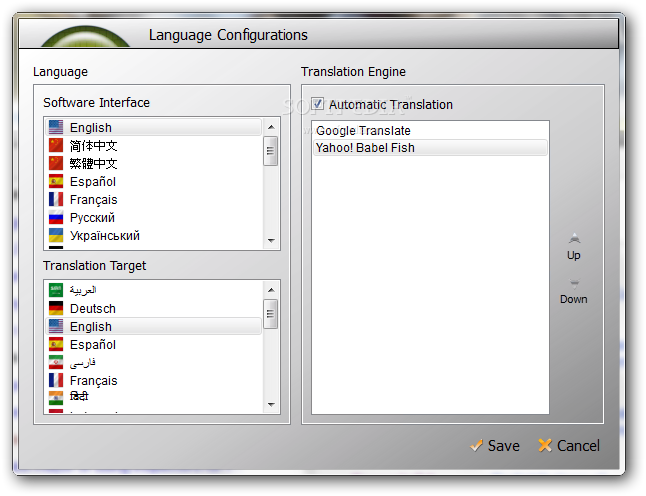
Task: Select Google Translate engine
Action: pyautogui.click(x=430, y=131)
